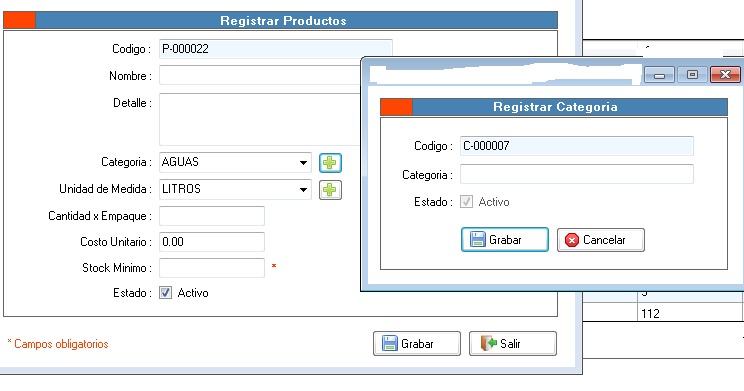
Task: Click the product Codigo field P-000022
Action: click(276, 49)
